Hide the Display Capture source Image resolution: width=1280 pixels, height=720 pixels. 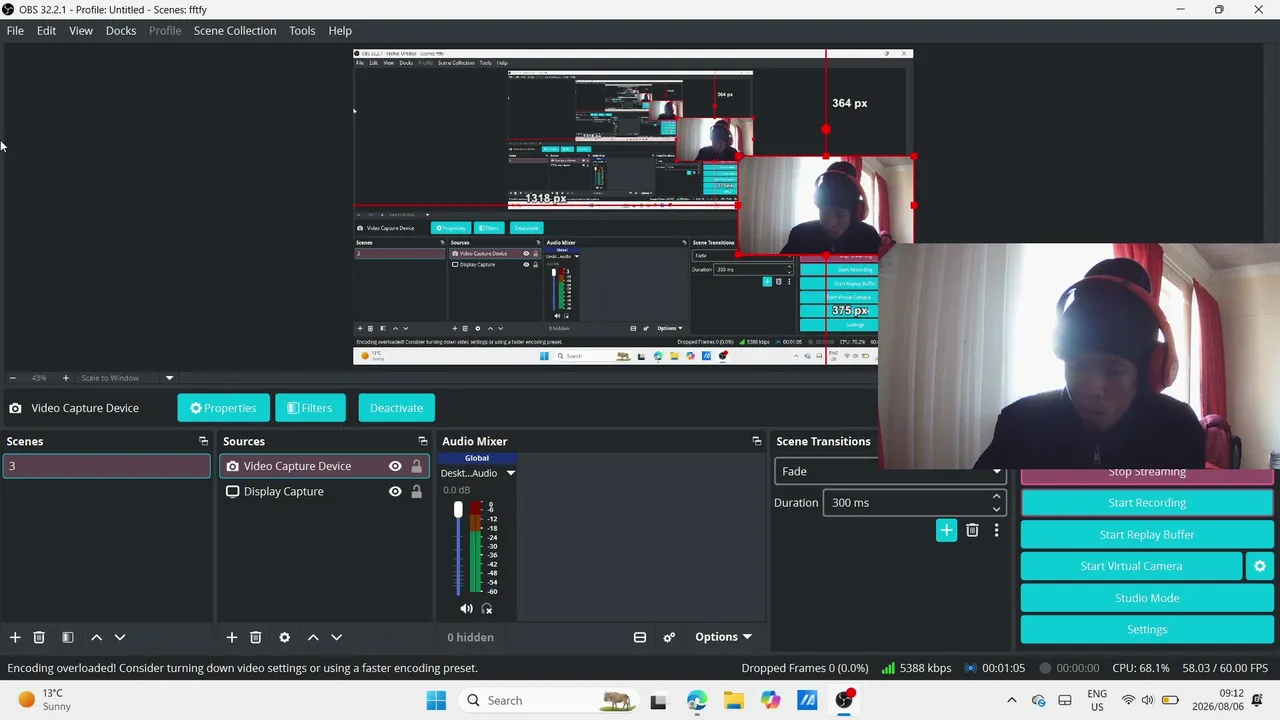395,491
